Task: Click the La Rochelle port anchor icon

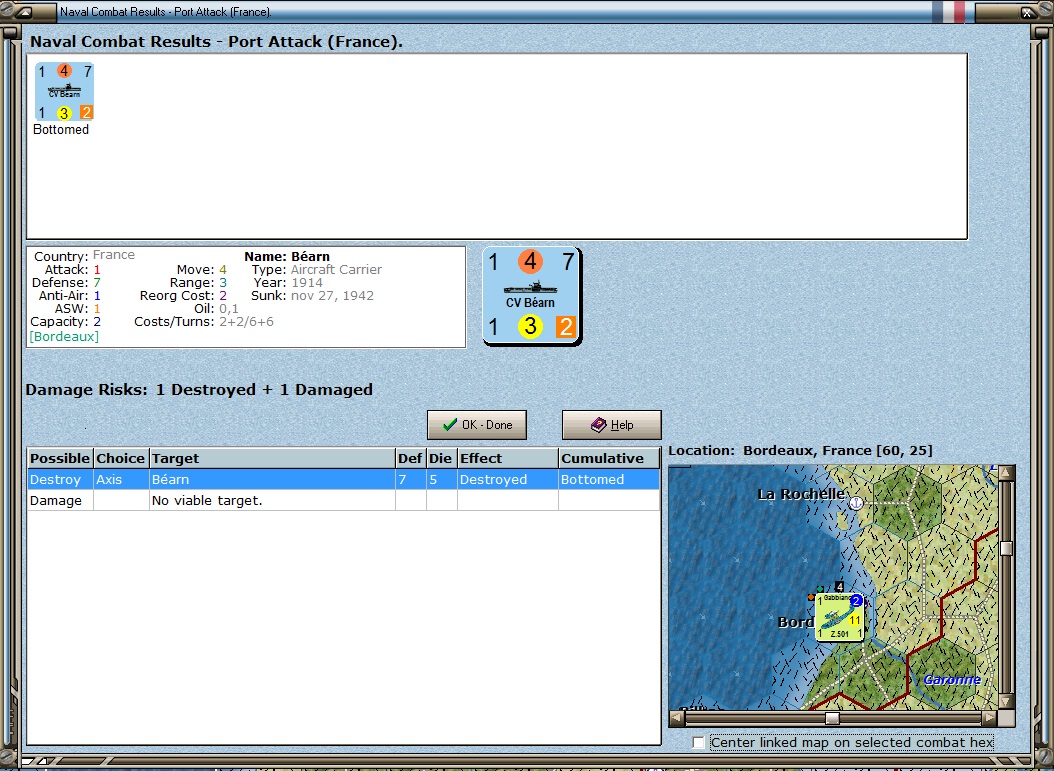Action: (856, 503)
